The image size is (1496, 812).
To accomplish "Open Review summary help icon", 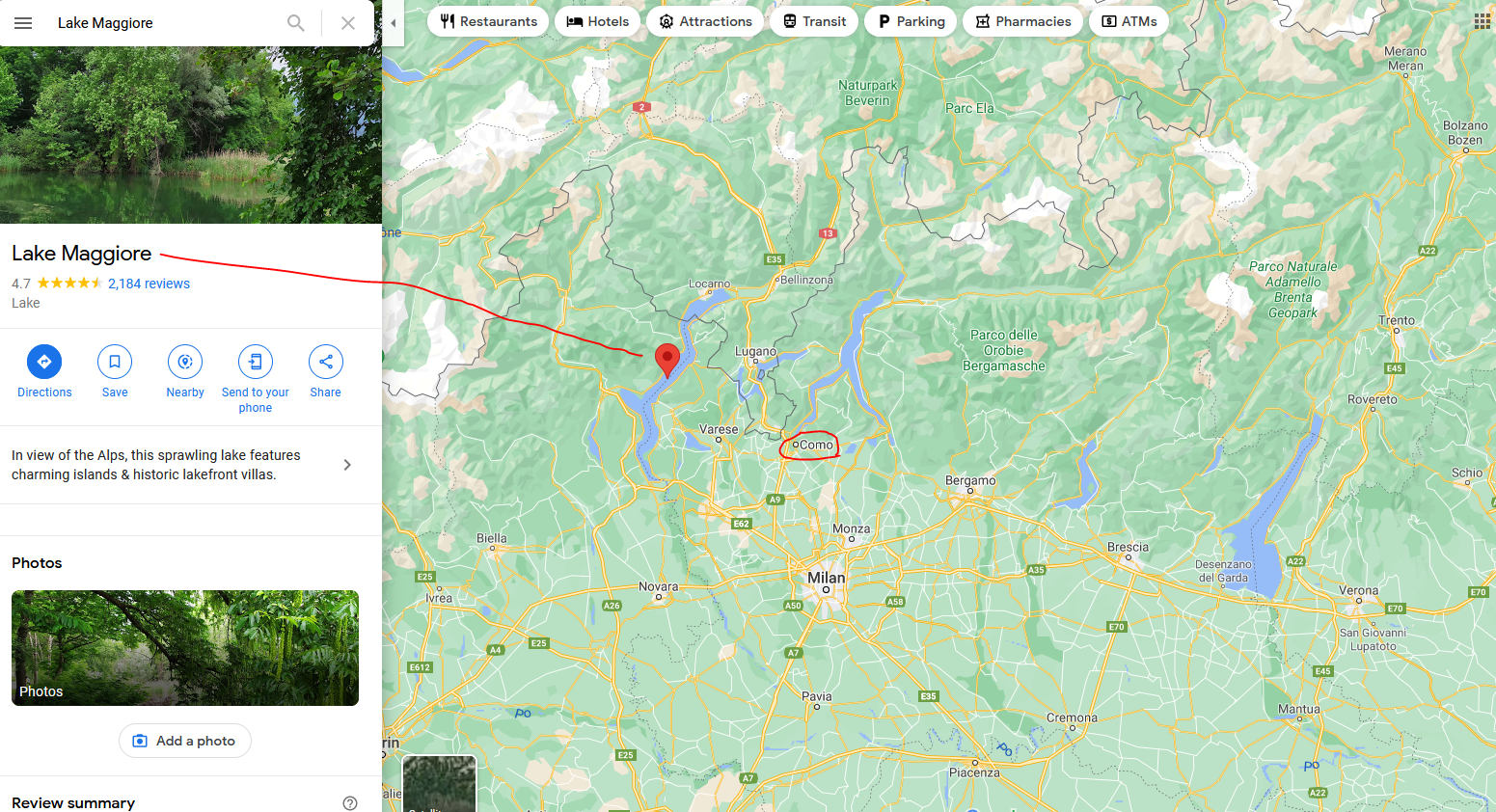I will (350, 803).
